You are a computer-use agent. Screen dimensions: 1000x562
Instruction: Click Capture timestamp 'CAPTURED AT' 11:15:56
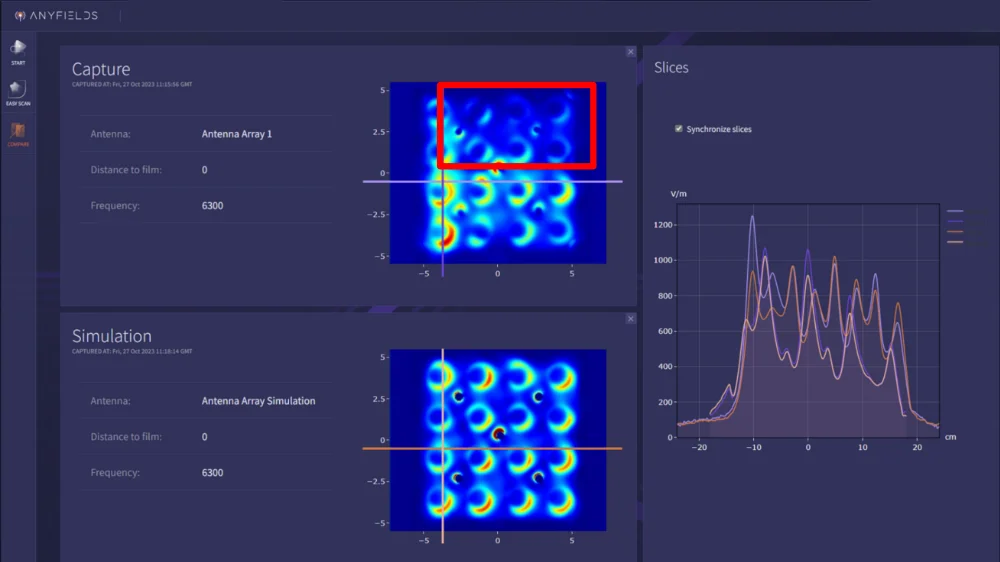132,84
